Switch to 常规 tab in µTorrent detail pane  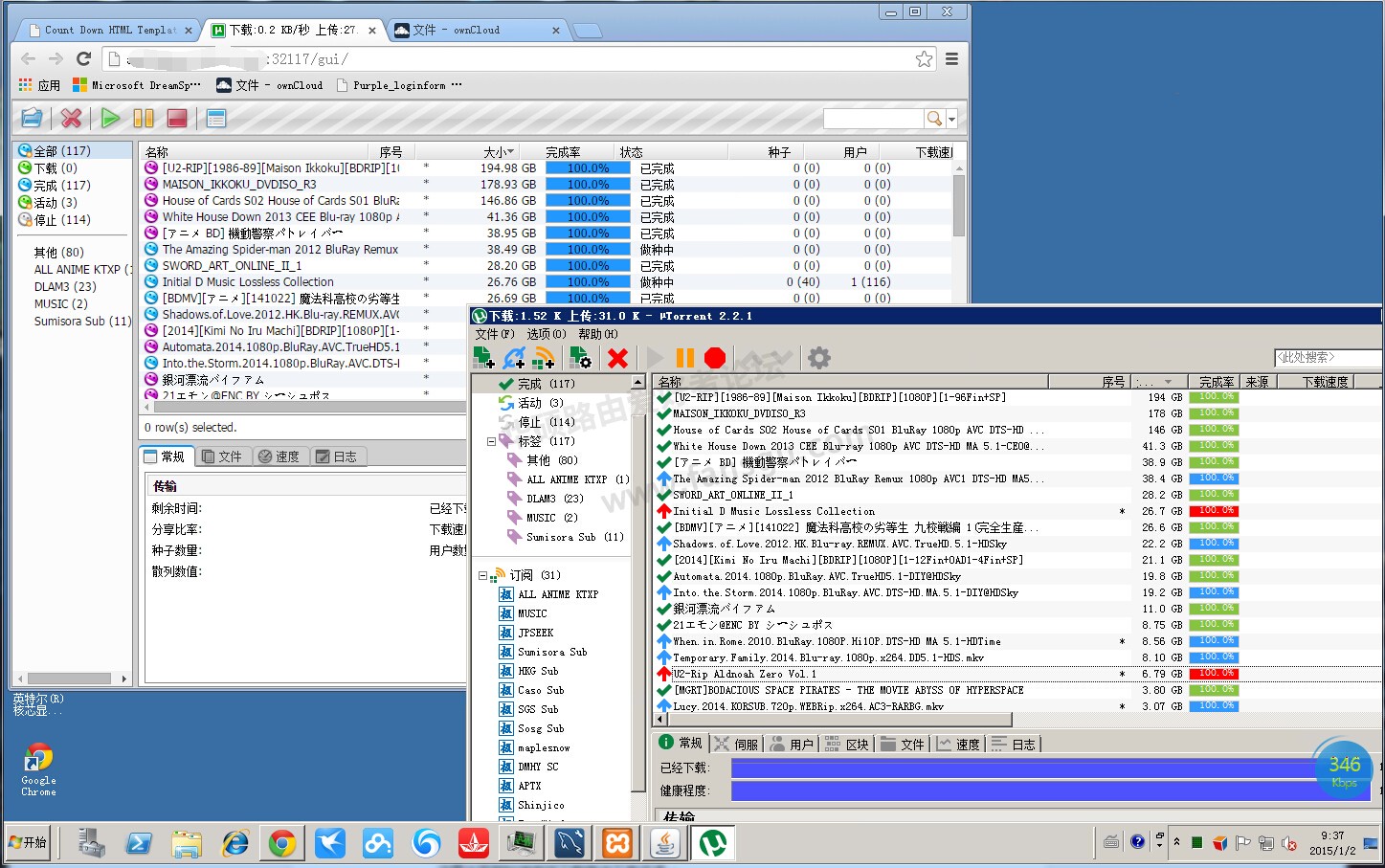pos(681,744)
